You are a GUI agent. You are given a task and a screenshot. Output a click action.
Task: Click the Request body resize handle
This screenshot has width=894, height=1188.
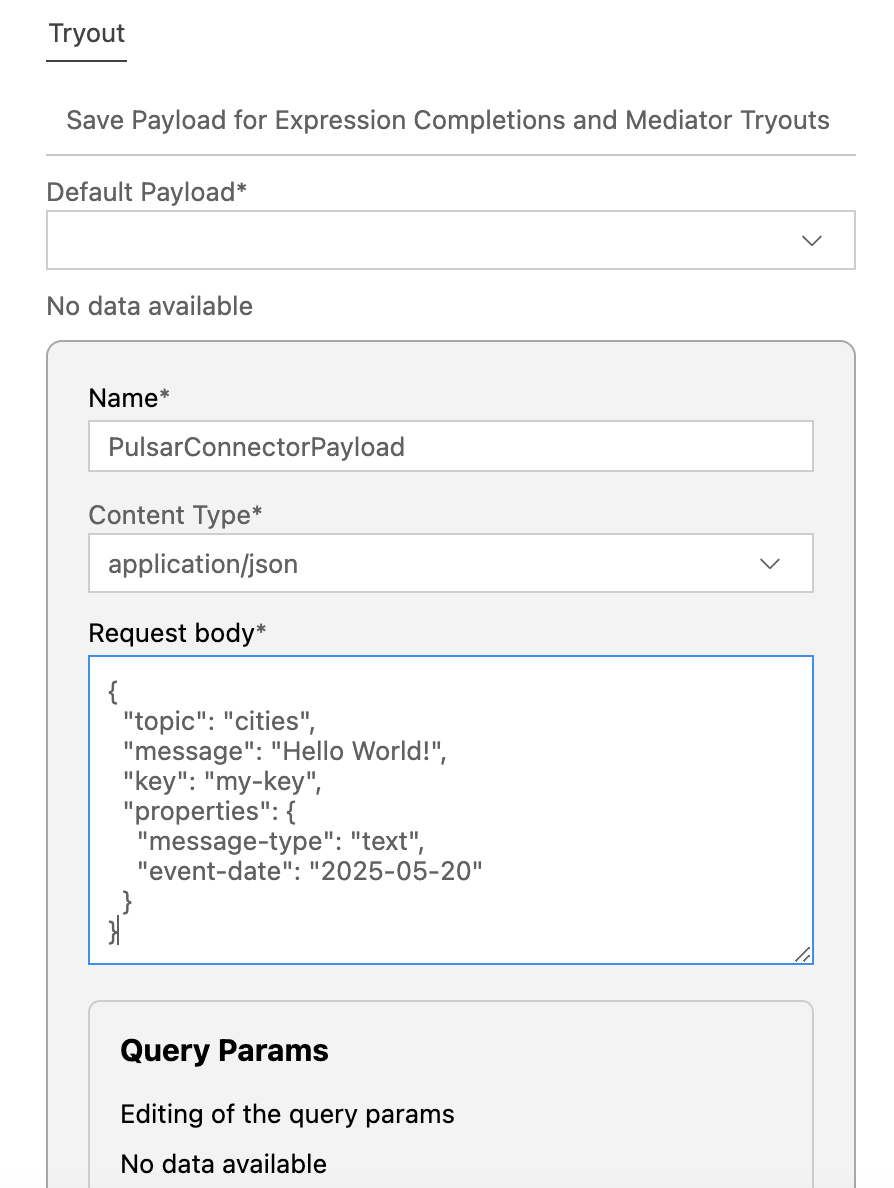tap(803, 955)
